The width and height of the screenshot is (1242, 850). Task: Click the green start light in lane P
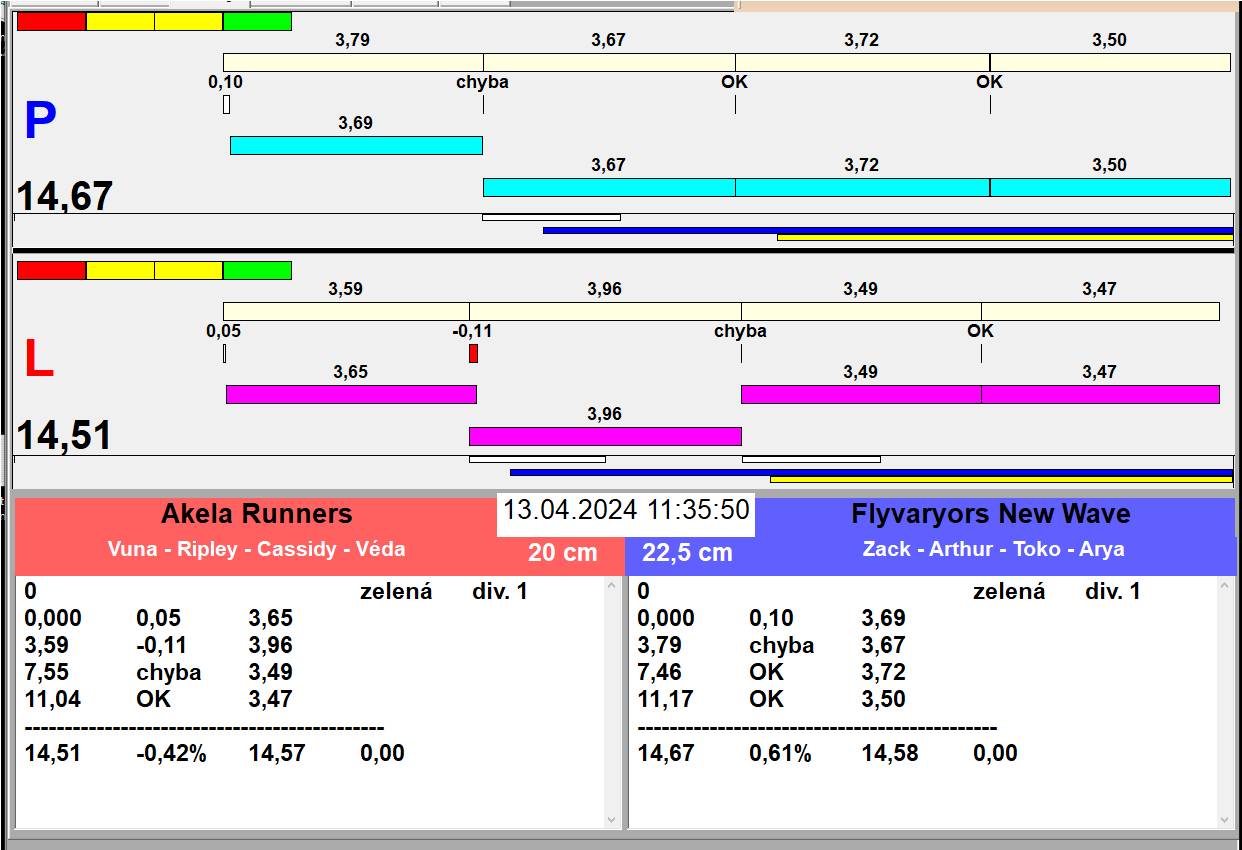point(257,22)
